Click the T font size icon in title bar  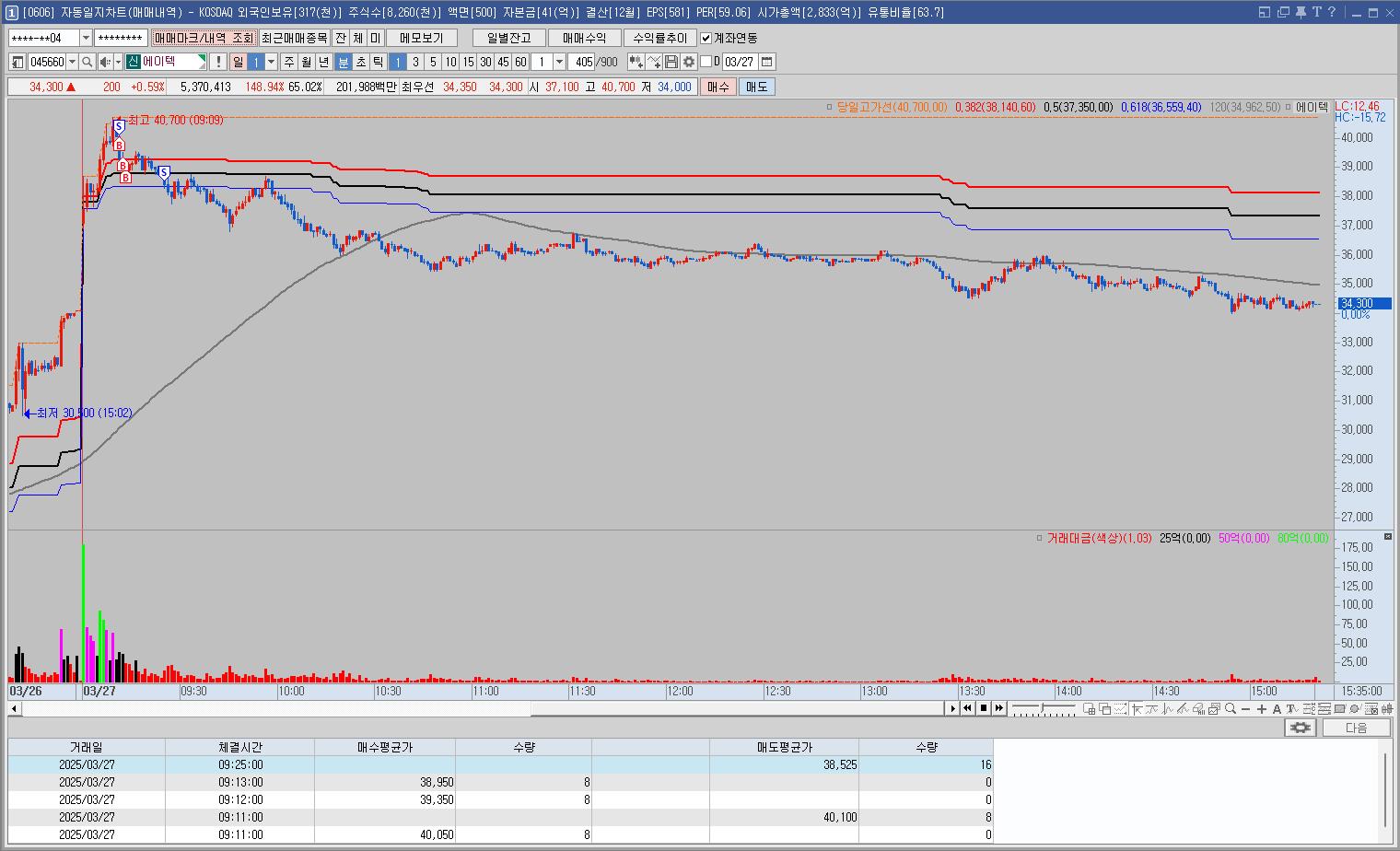(1317, 12)
